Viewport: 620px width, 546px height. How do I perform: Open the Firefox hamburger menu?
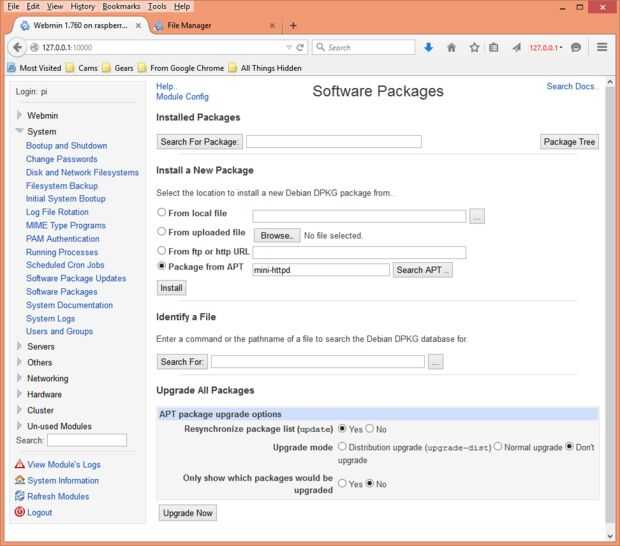click(x=602, y=47)
